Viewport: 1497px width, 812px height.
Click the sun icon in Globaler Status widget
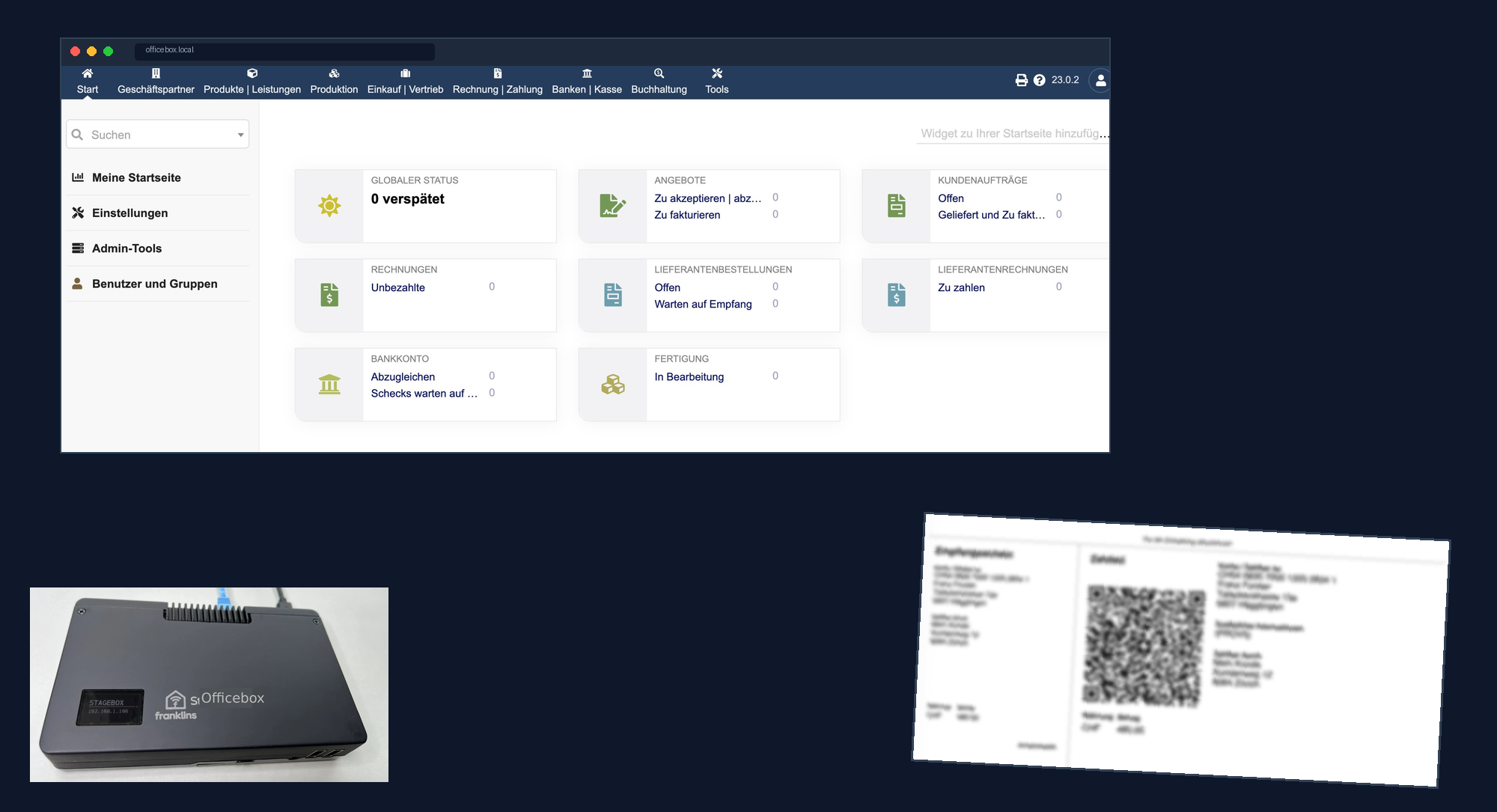pos(329,206)
